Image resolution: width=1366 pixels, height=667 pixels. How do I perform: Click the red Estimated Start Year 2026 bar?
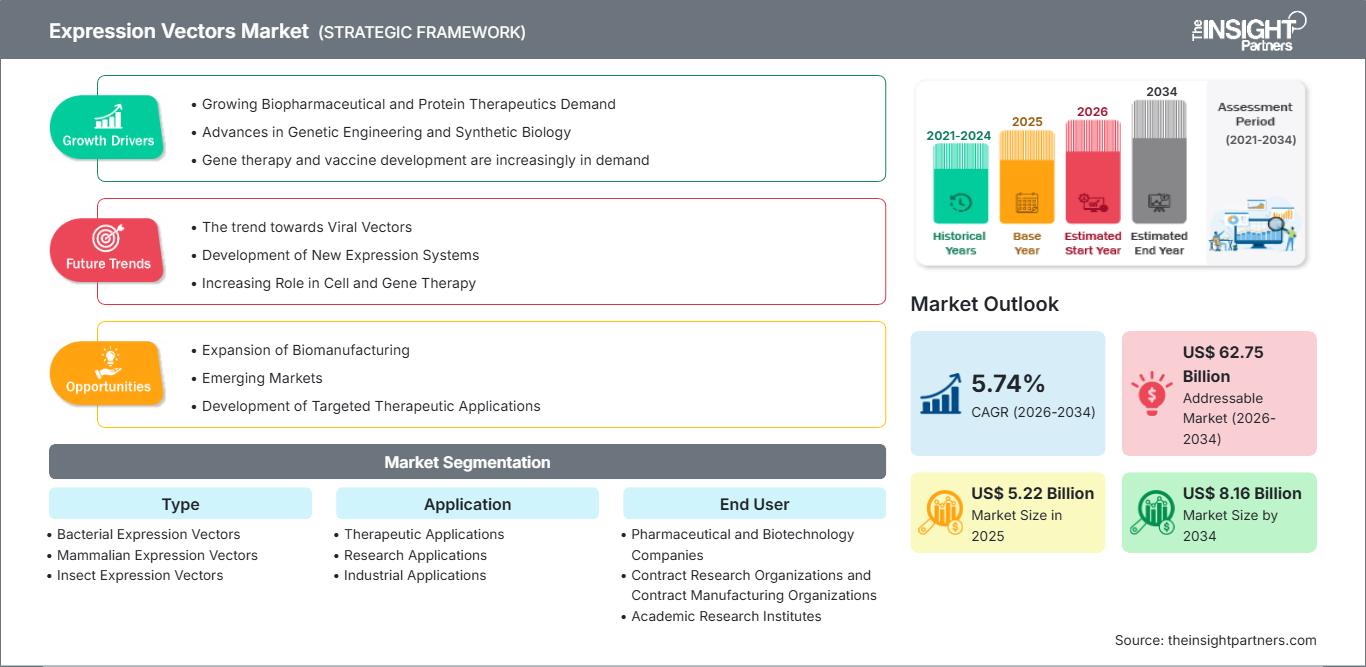click(x=1092, y=171)
